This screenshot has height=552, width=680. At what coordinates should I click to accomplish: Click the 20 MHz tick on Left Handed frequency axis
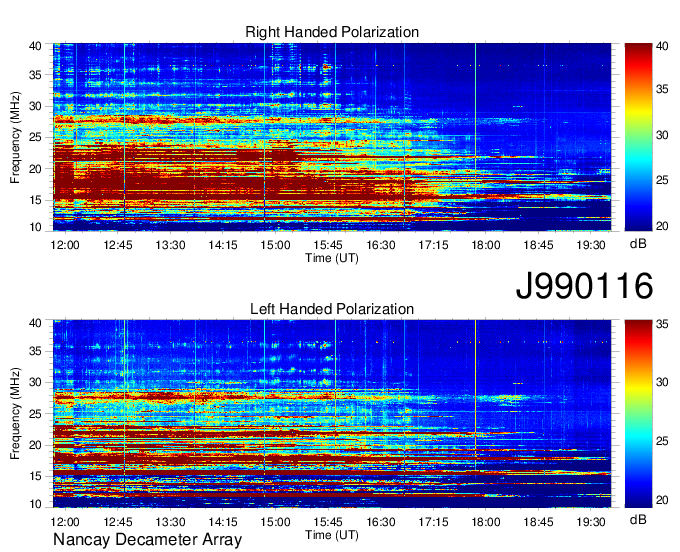(x=35, y=445)
